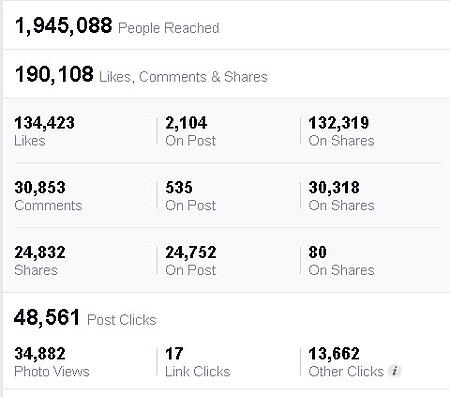Viewport: 450px width, 397px height.
Task: Click the 132,319 likes On Shares value
Action: click(x=339, y=123)
